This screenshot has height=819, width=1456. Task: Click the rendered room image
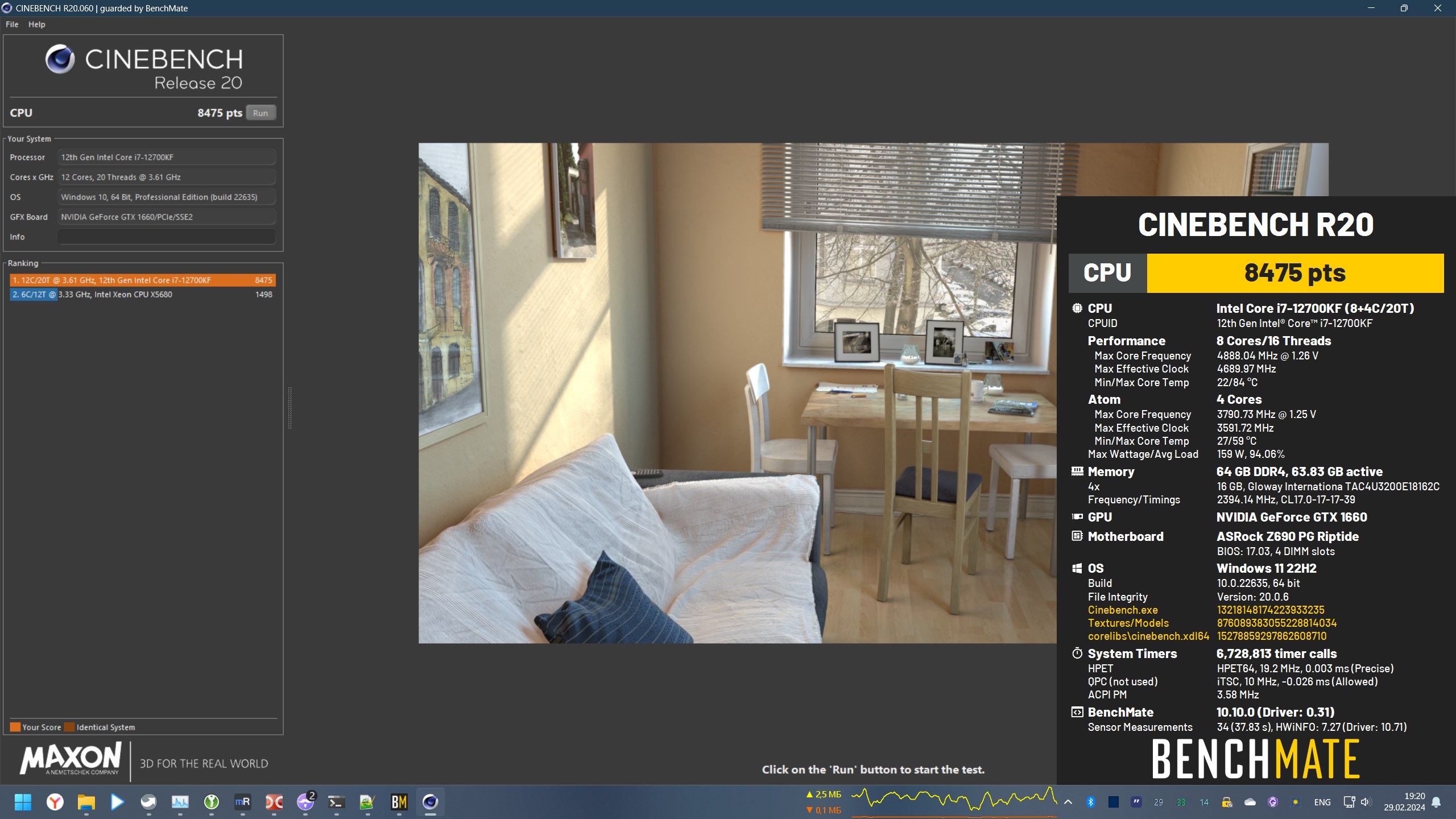tap(737, 393)
